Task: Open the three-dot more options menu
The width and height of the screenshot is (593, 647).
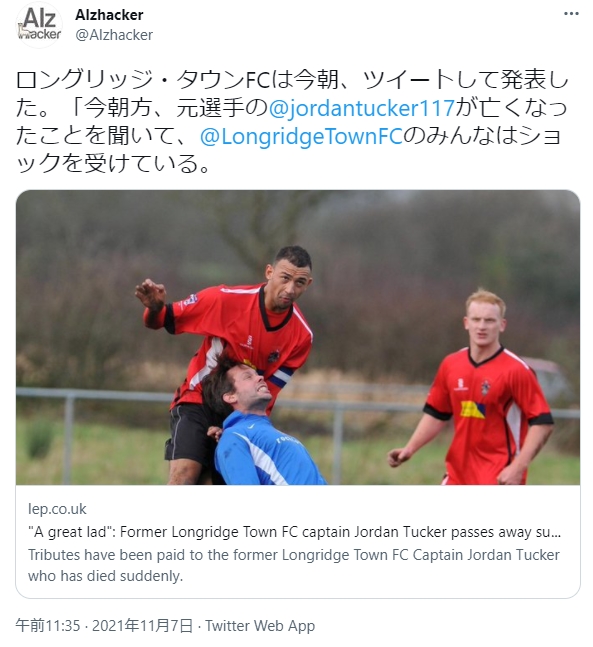Action: point(571,14)
